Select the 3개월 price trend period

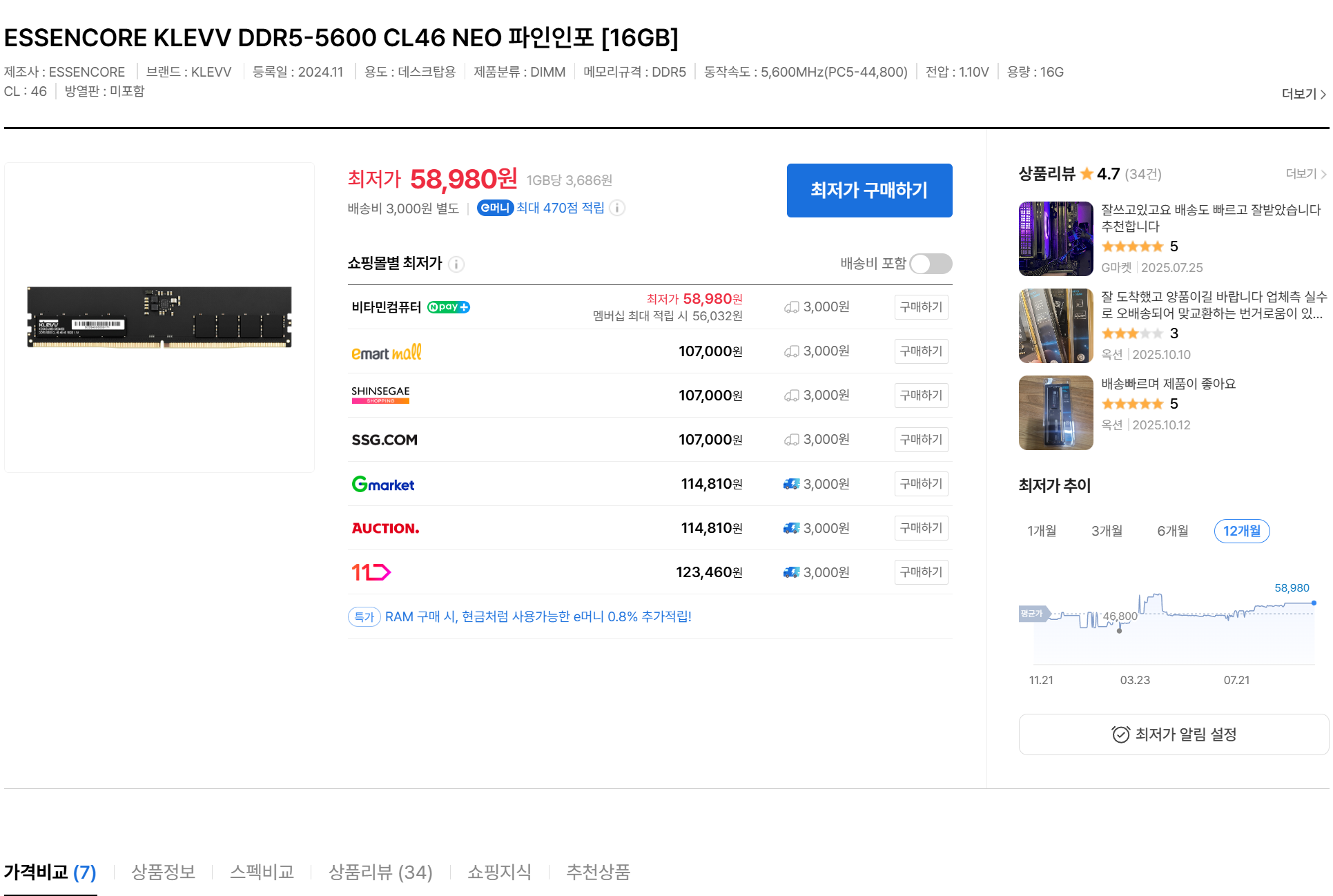coord(1107,531)
